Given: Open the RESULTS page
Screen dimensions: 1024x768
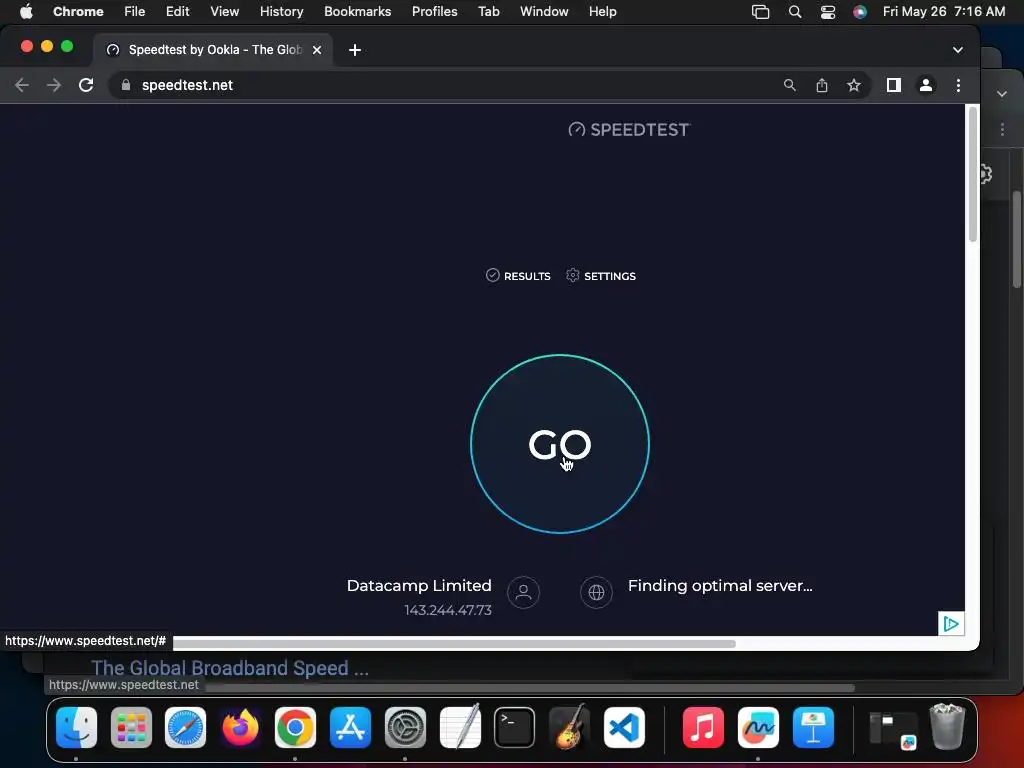Looking at the screenshot, I should pos(518,276).
